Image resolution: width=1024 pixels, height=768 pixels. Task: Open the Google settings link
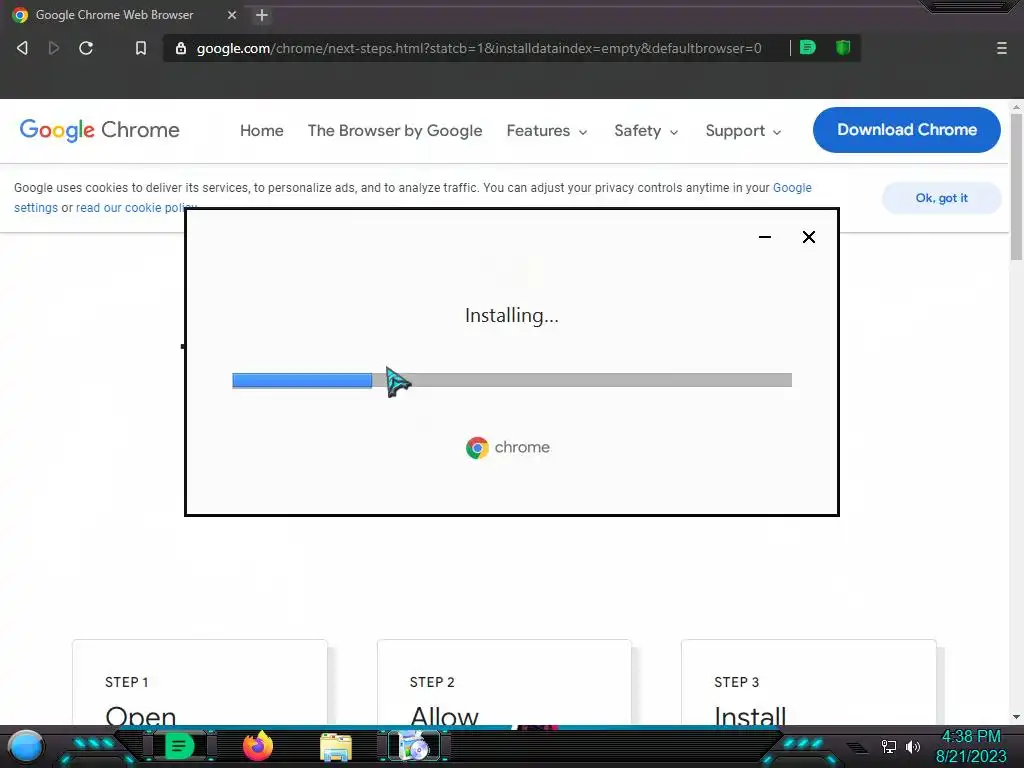pyautogui.click(x=792, y=188)
